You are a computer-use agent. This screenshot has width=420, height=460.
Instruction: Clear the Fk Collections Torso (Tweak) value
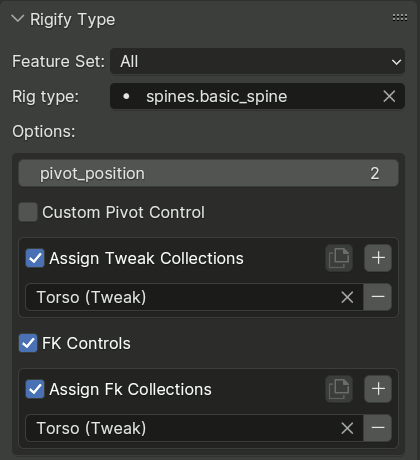[x=347, y=428]
